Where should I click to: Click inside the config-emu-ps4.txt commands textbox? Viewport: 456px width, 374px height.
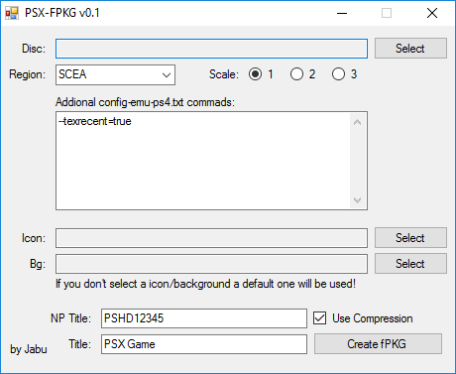point(203,161)
